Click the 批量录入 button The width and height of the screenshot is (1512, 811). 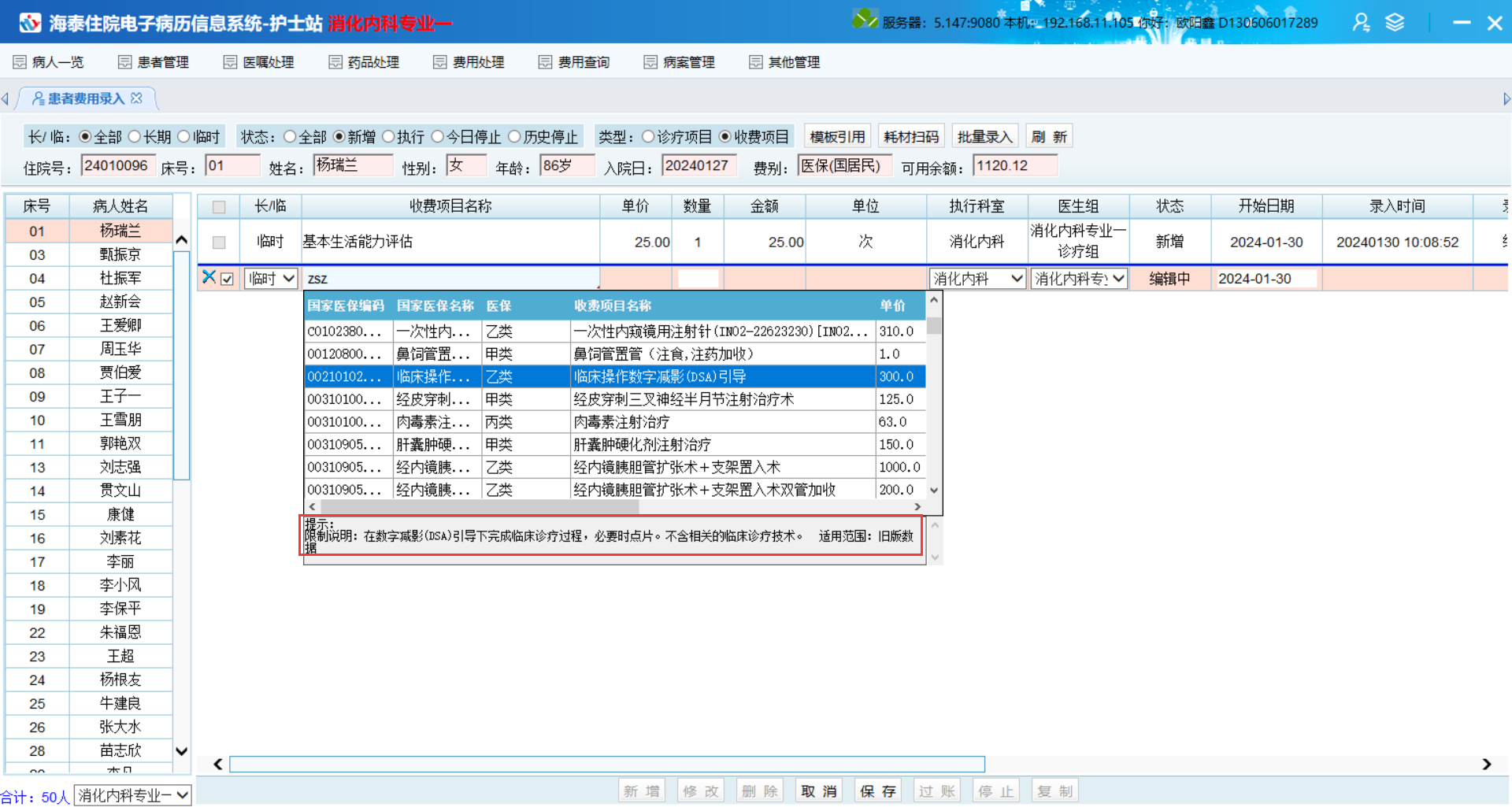pyautogui.click(x=984, y=137)
